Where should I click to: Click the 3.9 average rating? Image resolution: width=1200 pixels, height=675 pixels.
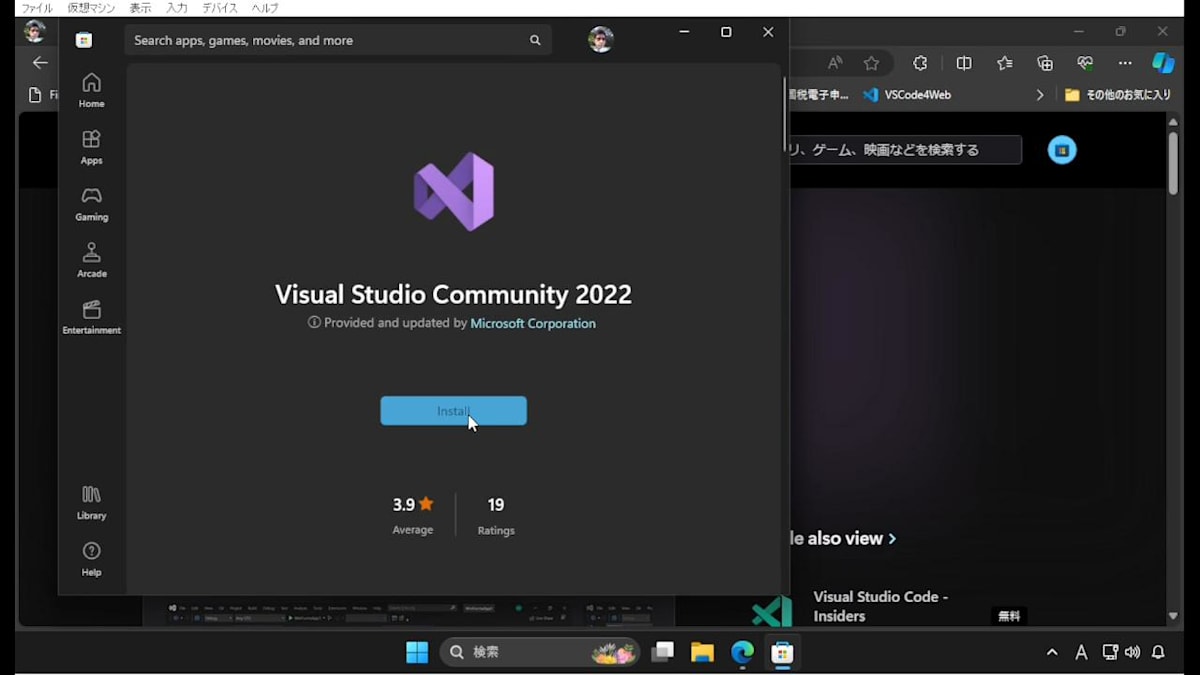(413, 505)
